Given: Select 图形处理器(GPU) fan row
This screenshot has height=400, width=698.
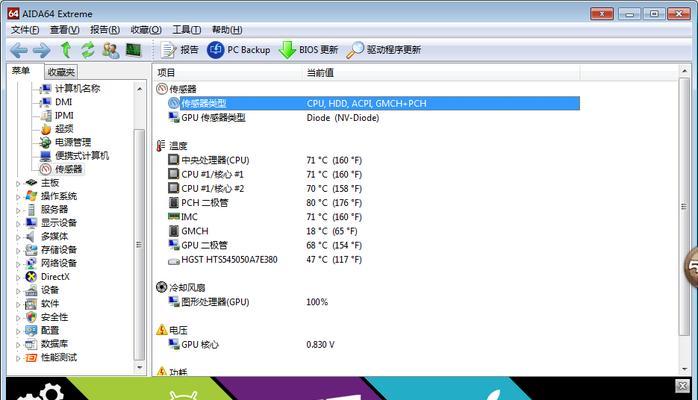Looking at the screenshot, I should [373, 302].
